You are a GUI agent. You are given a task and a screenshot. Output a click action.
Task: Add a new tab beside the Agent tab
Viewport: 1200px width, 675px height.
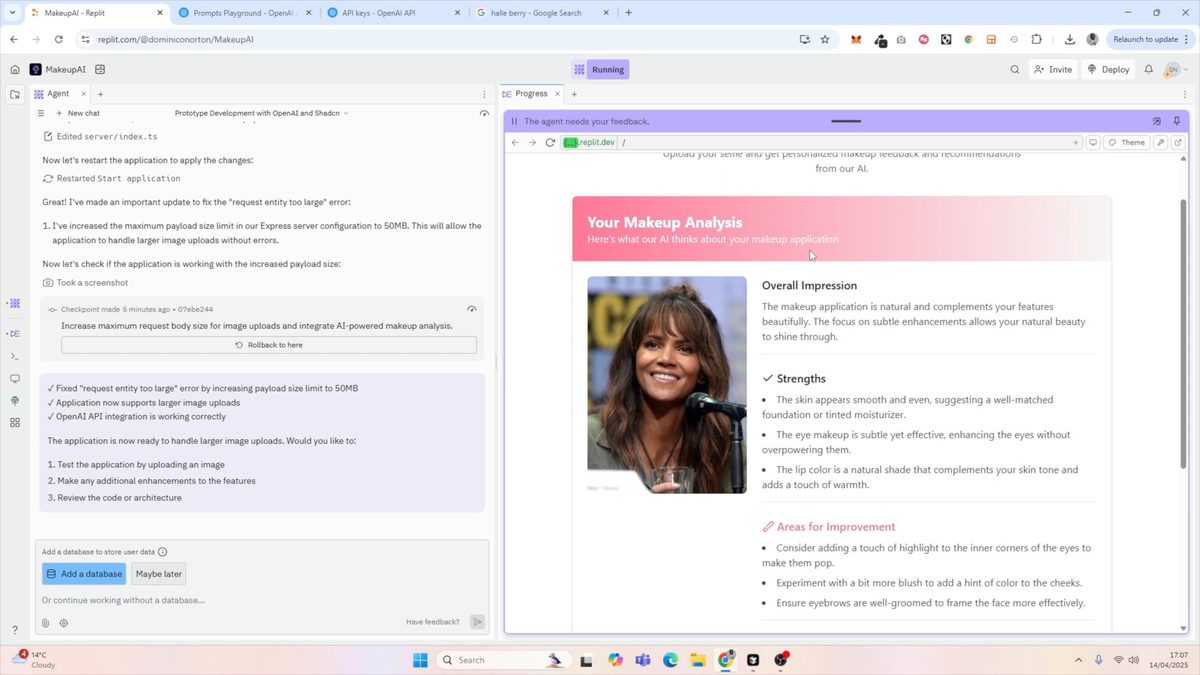(100, 94)
